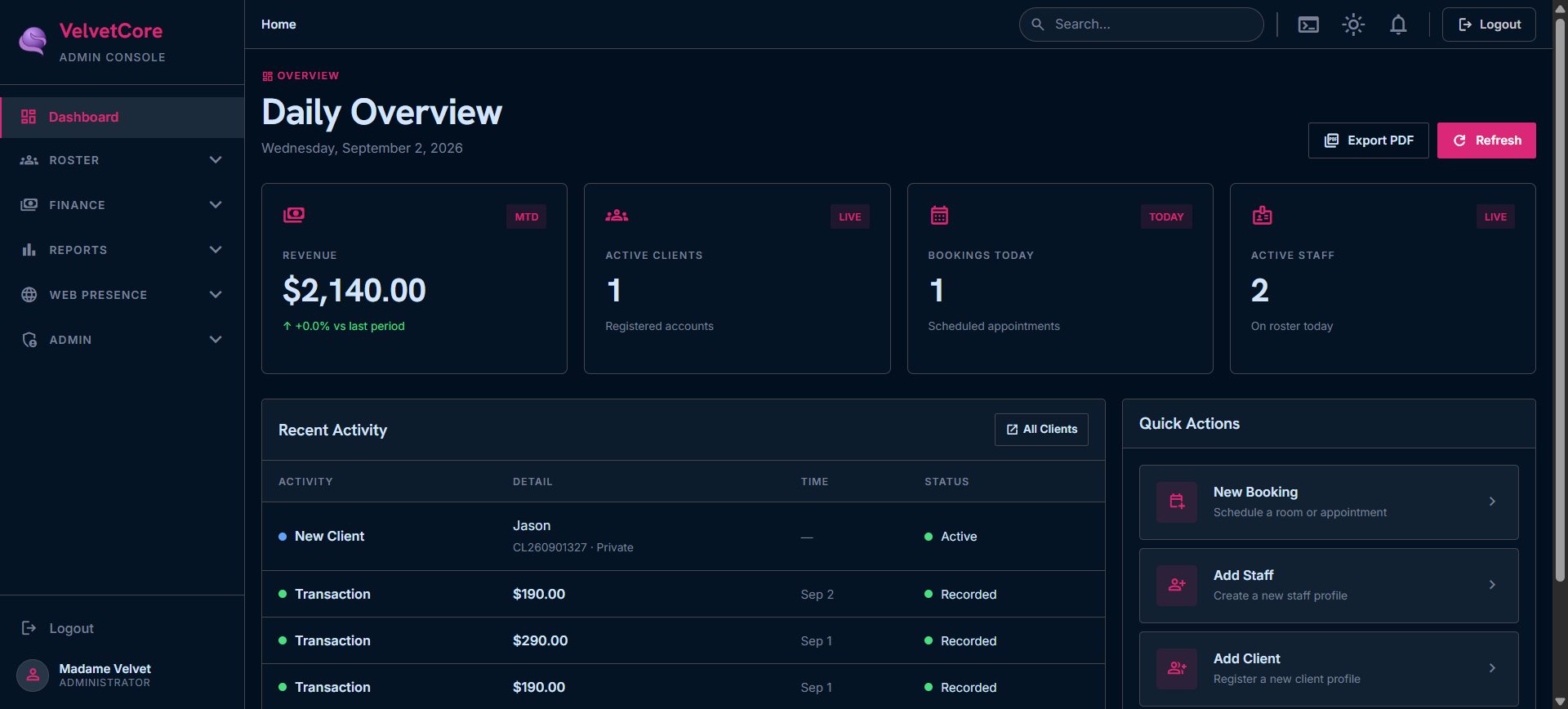Open the Admin sidebar menu
Viewport: 1568px width, 709px height.
point(122,340)
